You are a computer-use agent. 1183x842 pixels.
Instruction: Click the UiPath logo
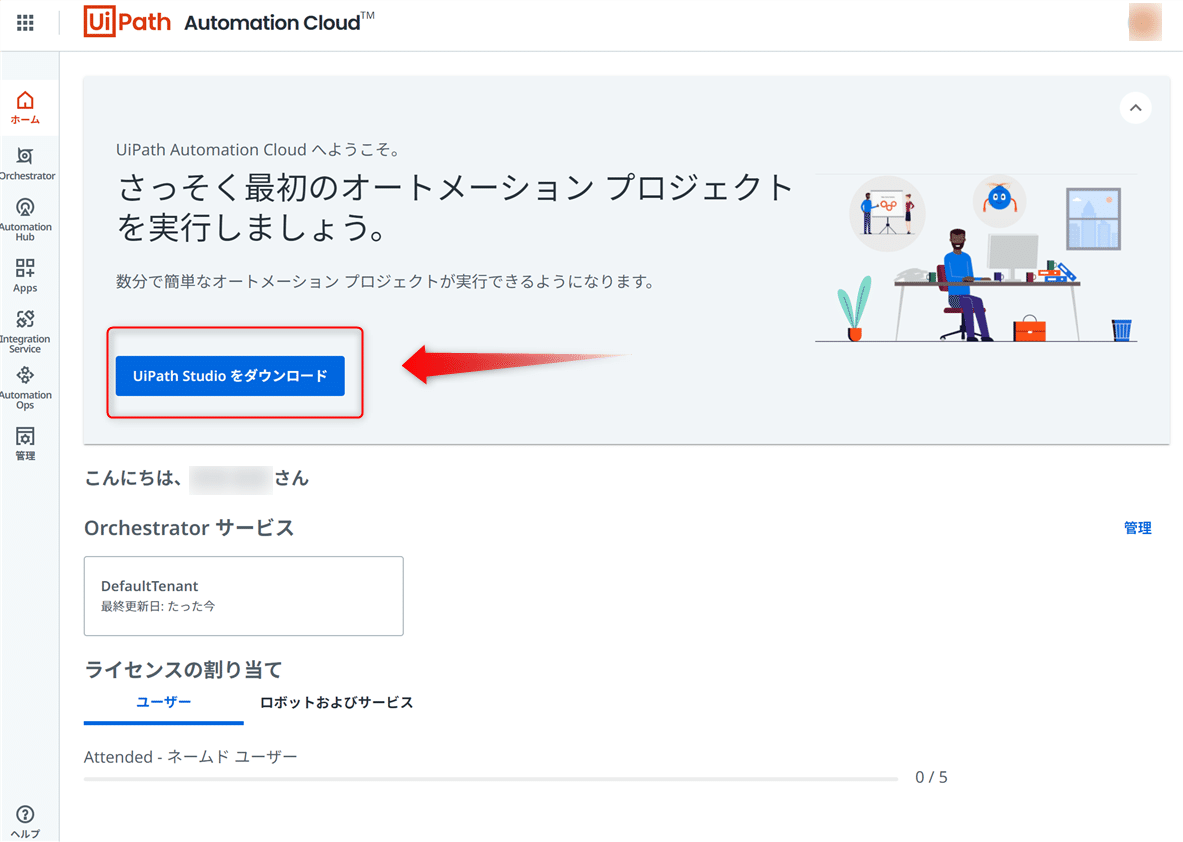[x=127, y=22]
